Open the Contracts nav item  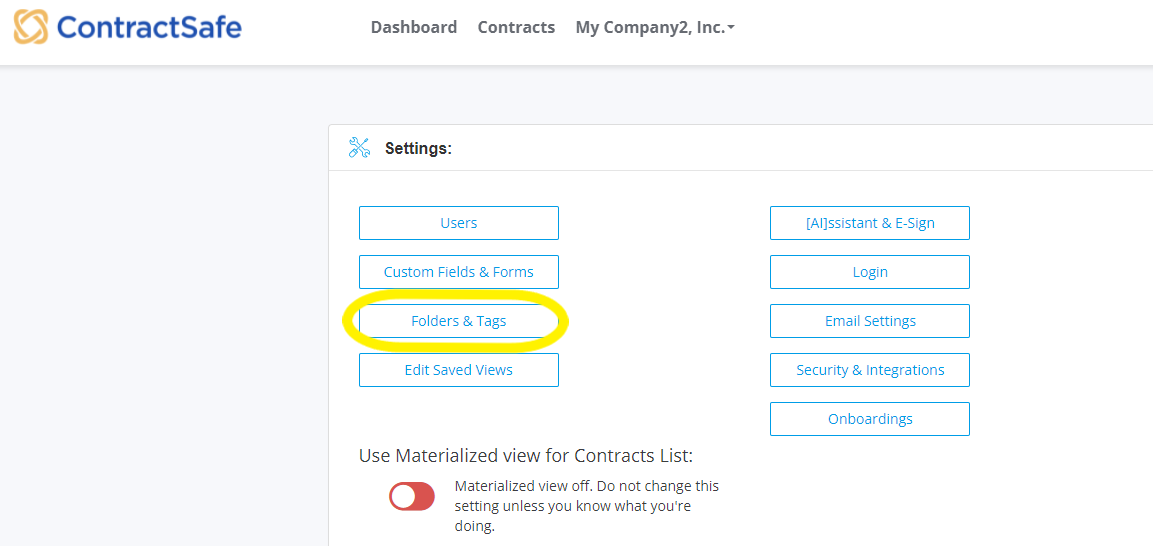516,28
